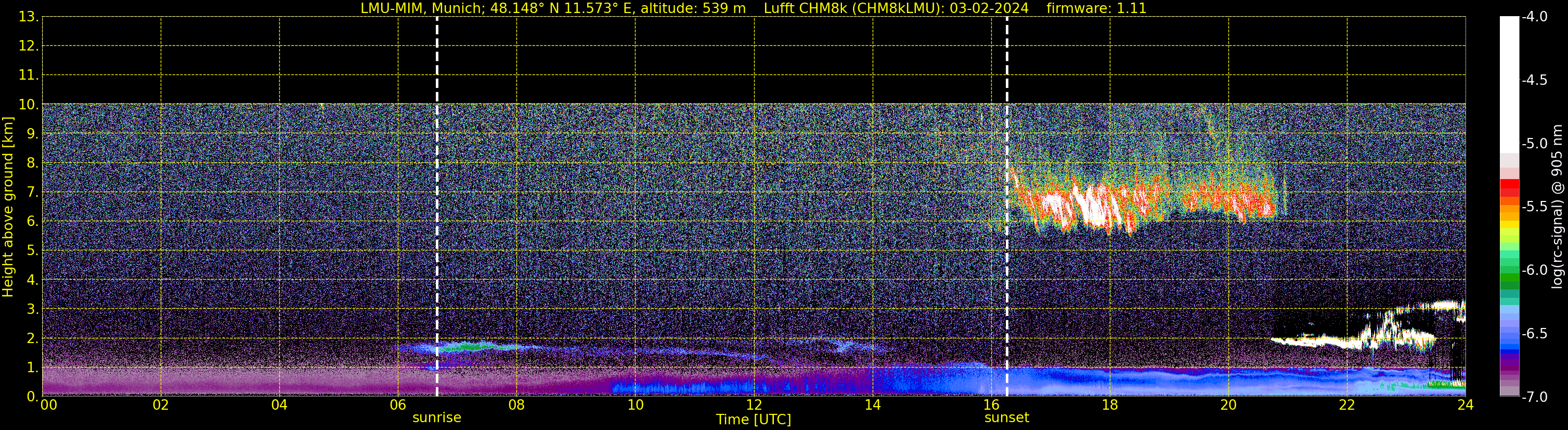
Task: Click the 'Time [UTC]' axis title
Action: [754, 420]
